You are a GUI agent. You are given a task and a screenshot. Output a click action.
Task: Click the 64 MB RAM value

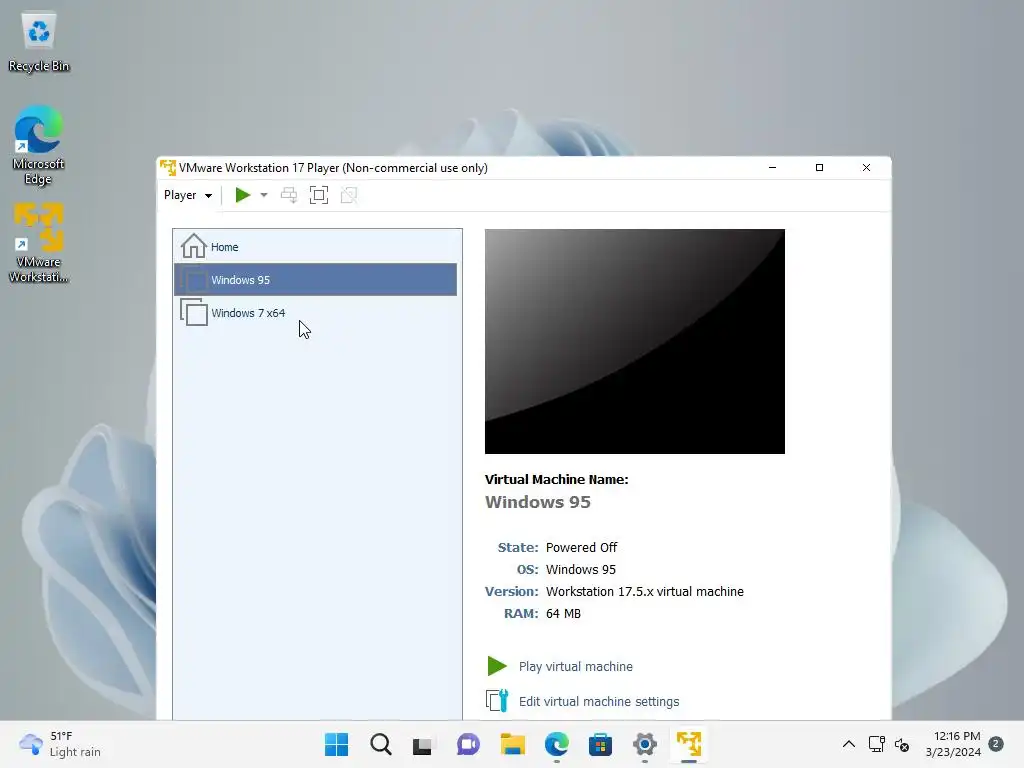563,614
